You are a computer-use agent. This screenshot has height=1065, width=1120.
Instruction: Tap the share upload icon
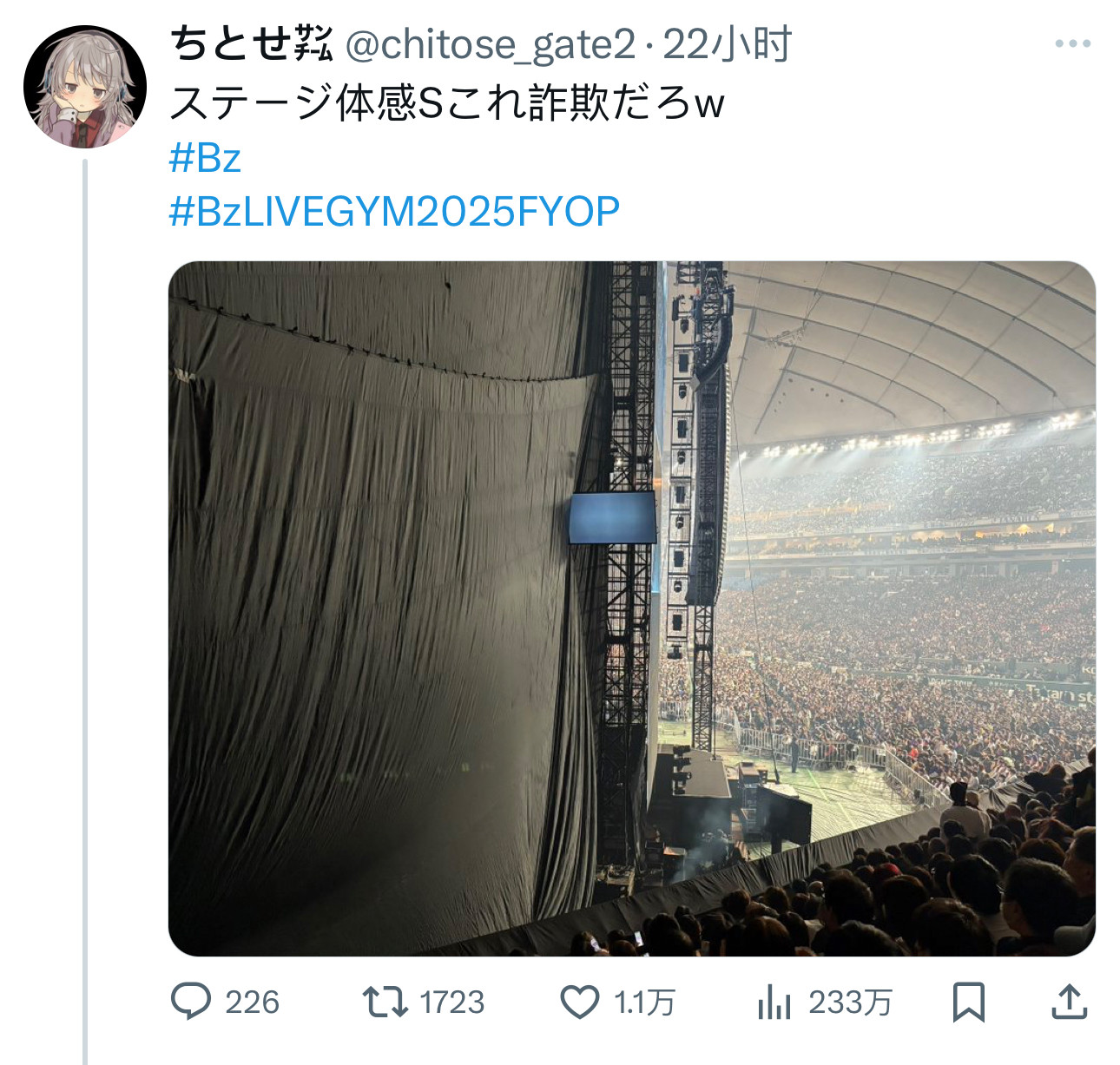pos(1070,1002)
